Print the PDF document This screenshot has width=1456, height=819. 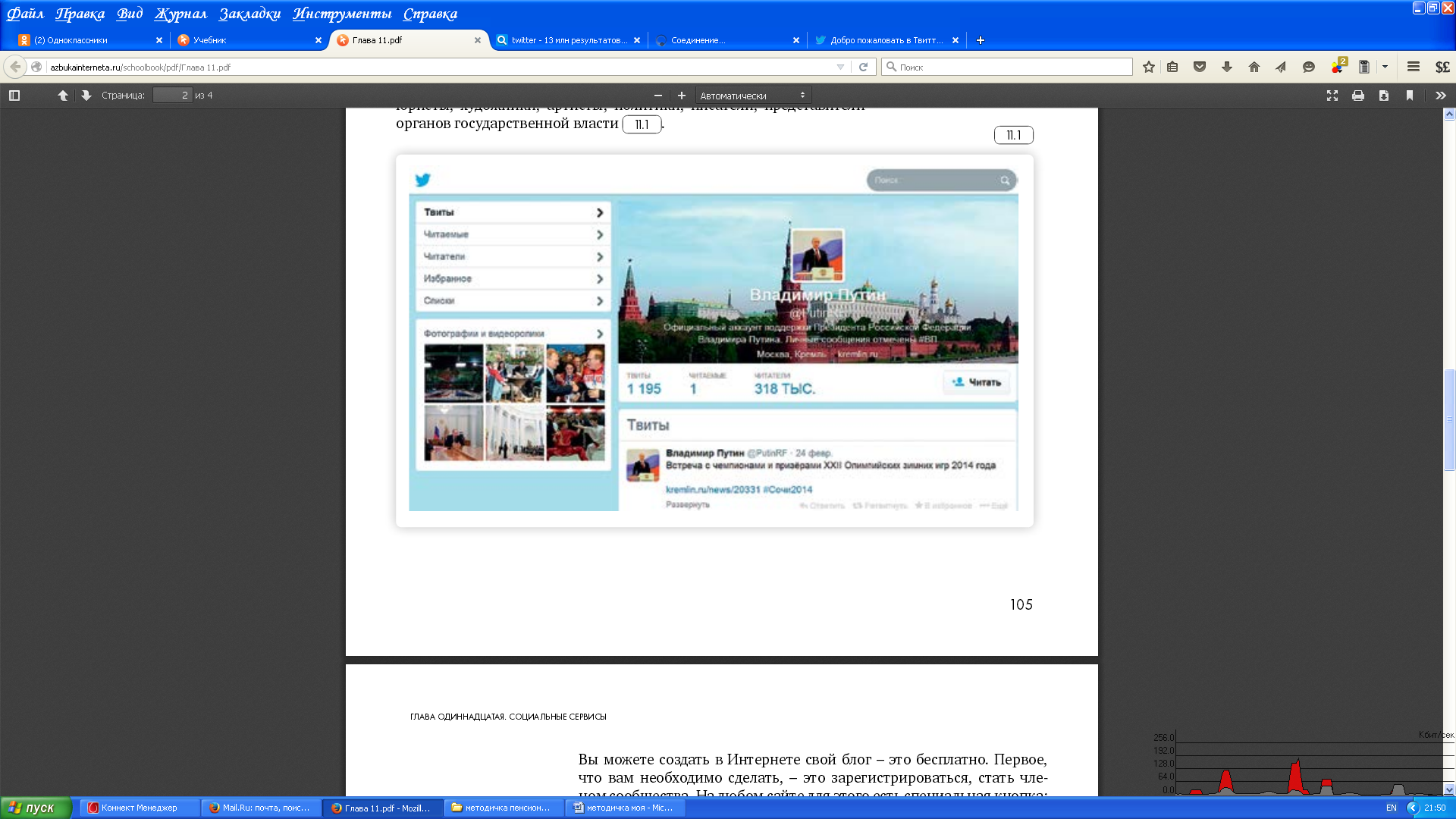(1358, 96)
